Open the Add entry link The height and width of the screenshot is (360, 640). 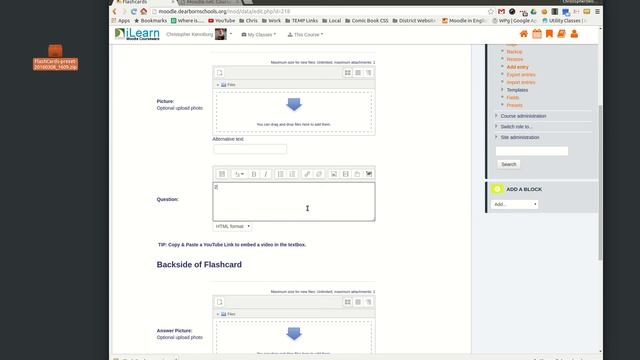[518, 67]
